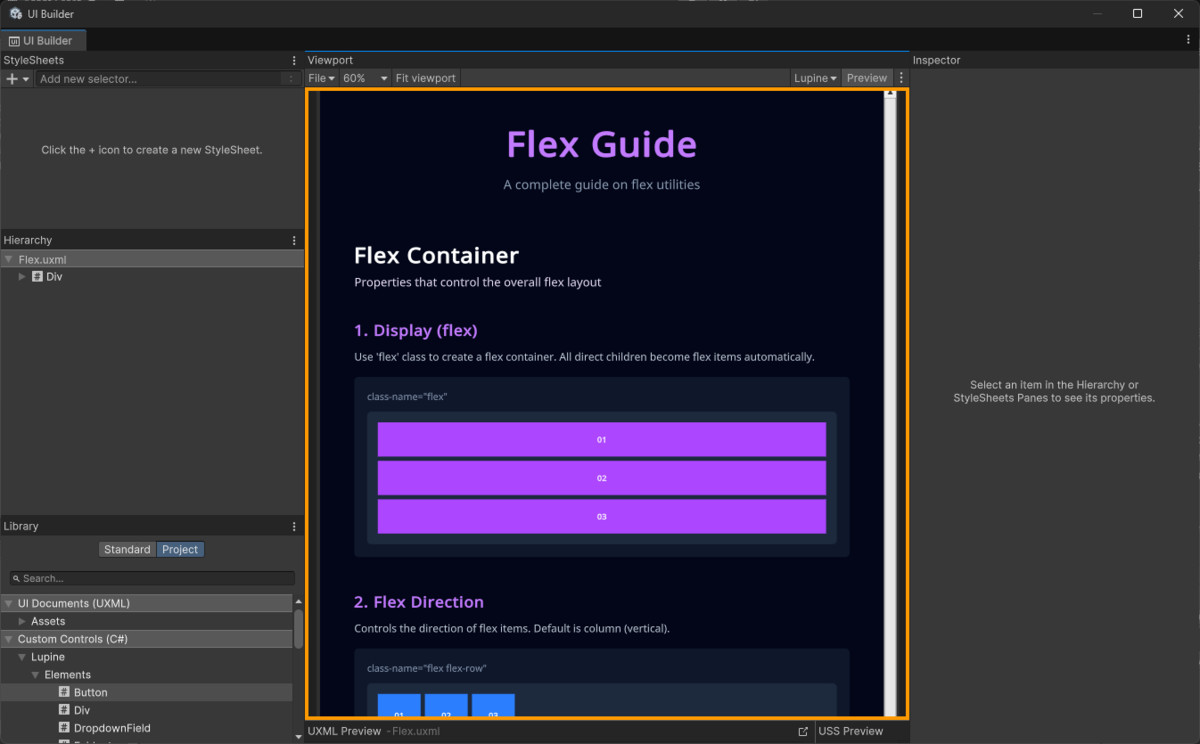This screenshot has height=744, width=1200.
Task: Switch to the Standard tab in Library
Action: coord(127,549)
